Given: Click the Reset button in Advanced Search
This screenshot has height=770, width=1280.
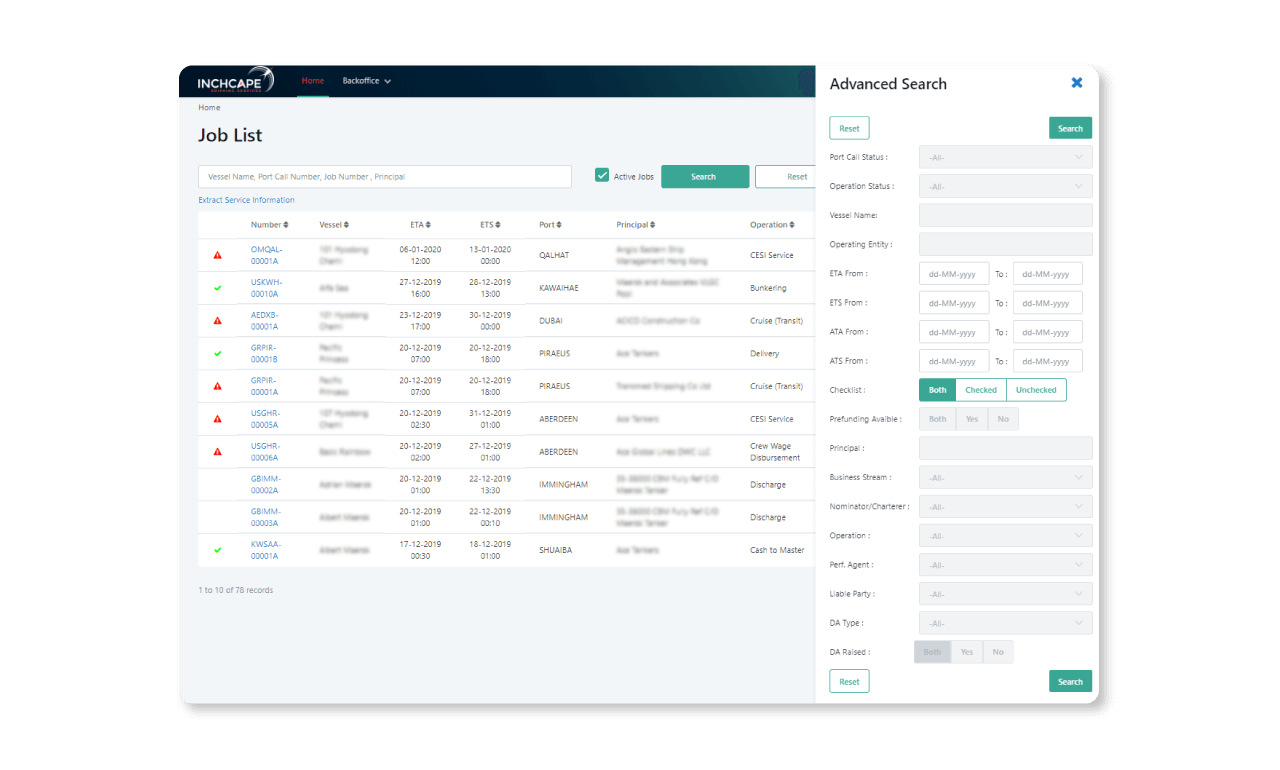Looking at the screenshot, I should (x=849, y=127).
